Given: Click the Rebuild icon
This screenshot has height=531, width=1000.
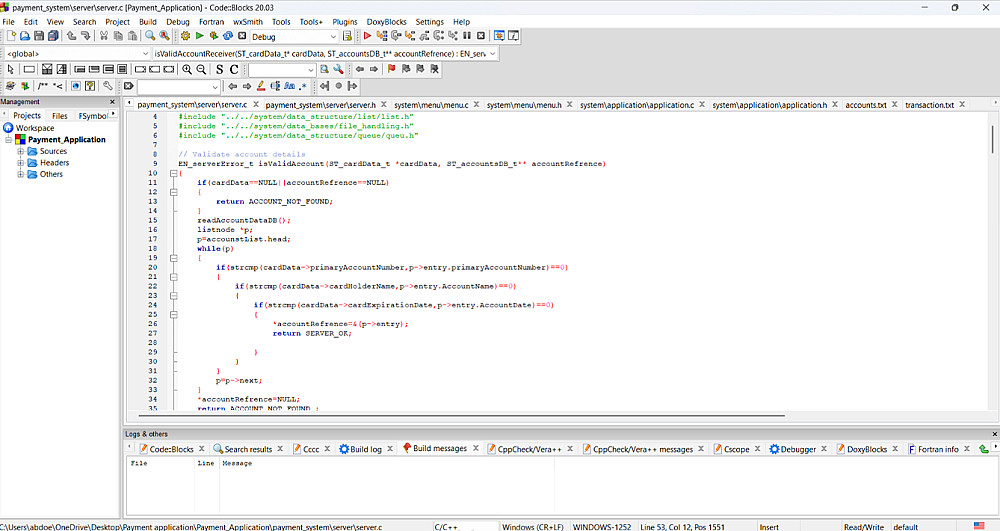Looking at the screenshot, I should [x=228, y=36].
